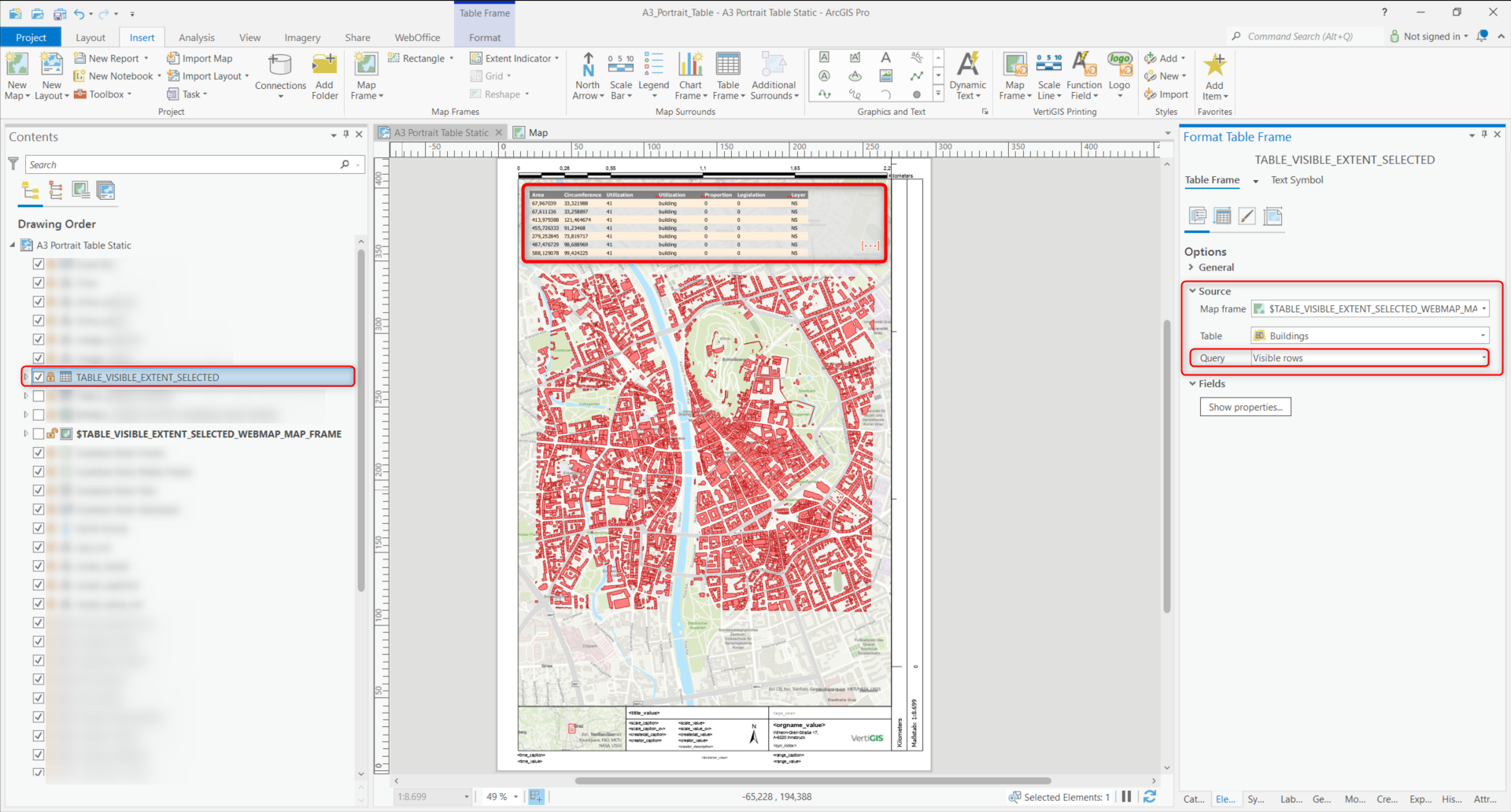The width and height of the screenshot is (1511, 812).
Task: Toggle visibility of the topmost Contents layer
Action: click(38, 264)
